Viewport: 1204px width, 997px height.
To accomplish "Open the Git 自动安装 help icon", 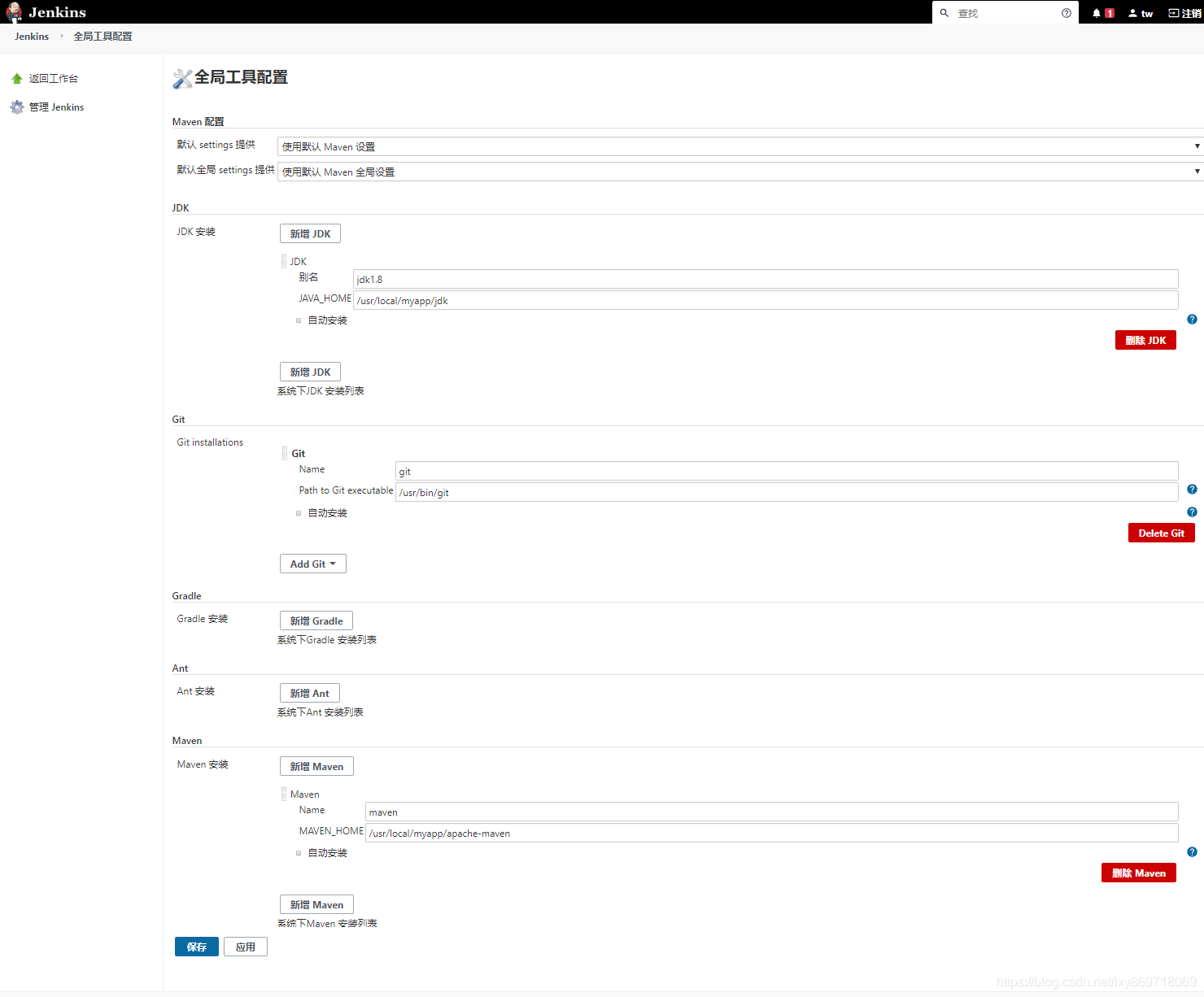I will 1192,512.
